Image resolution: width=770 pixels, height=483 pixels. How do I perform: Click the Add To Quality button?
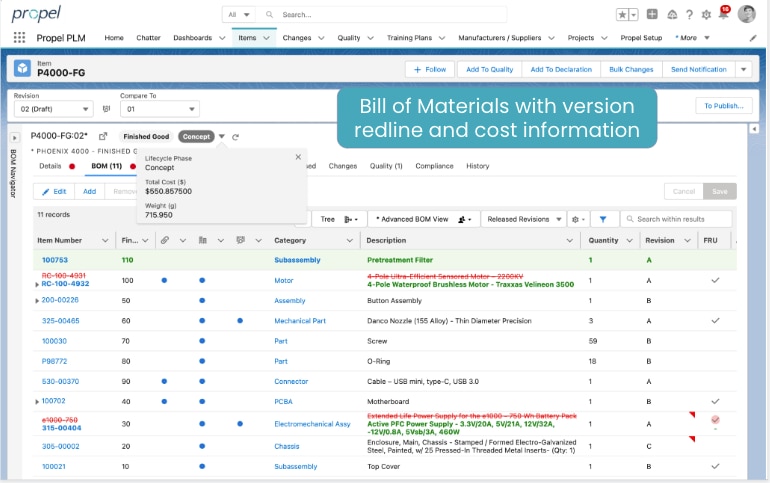pyautogui.click(x=489, y=69)
